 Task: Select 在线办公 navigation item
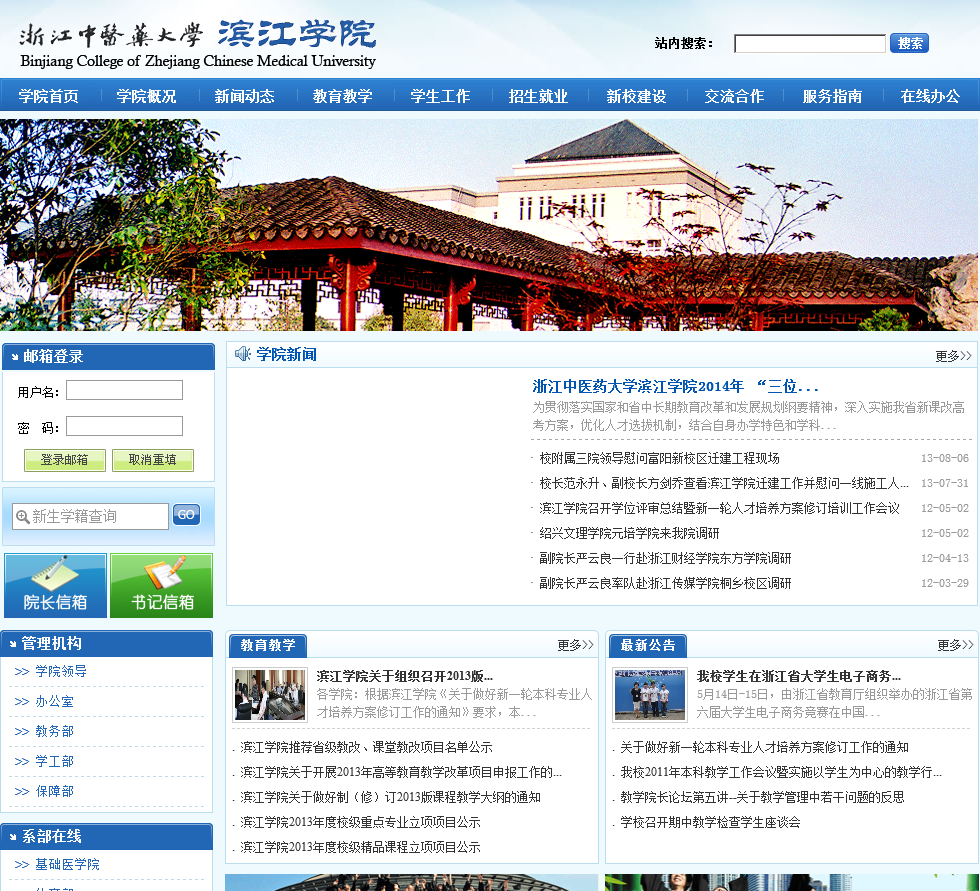point(930,96)
